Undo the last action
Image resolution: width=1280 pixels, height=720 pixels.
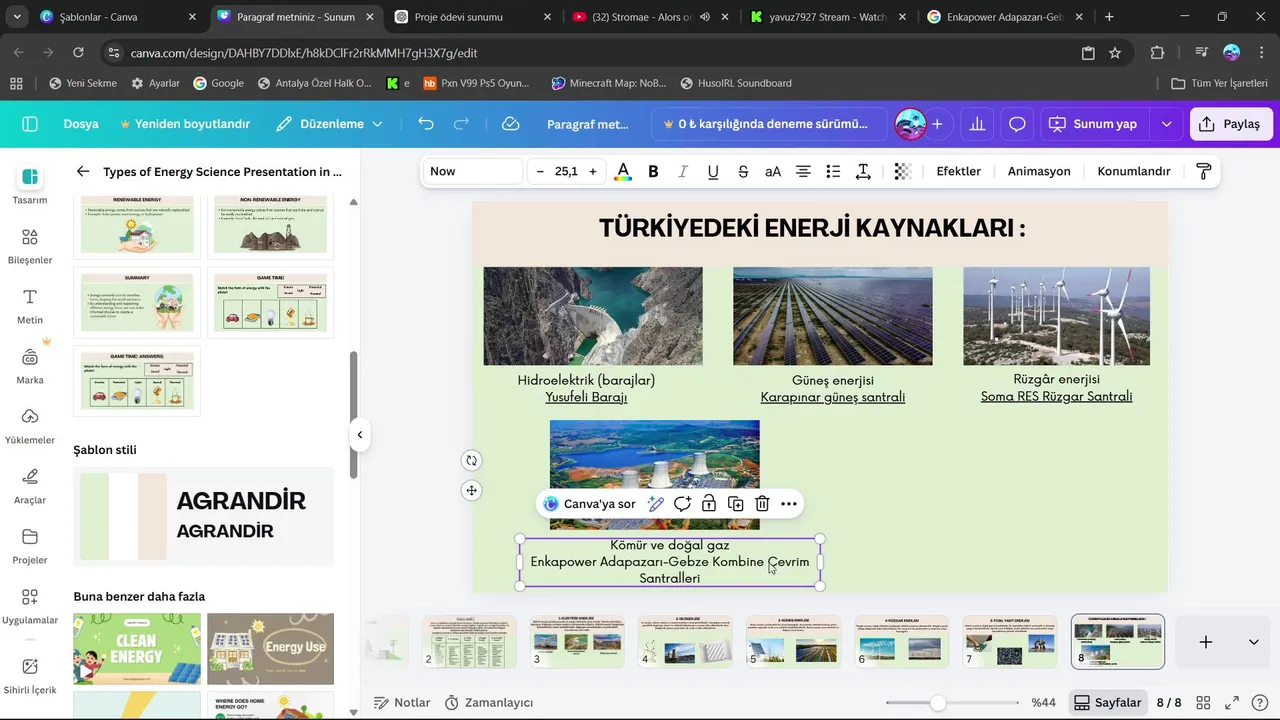[426, 124]
